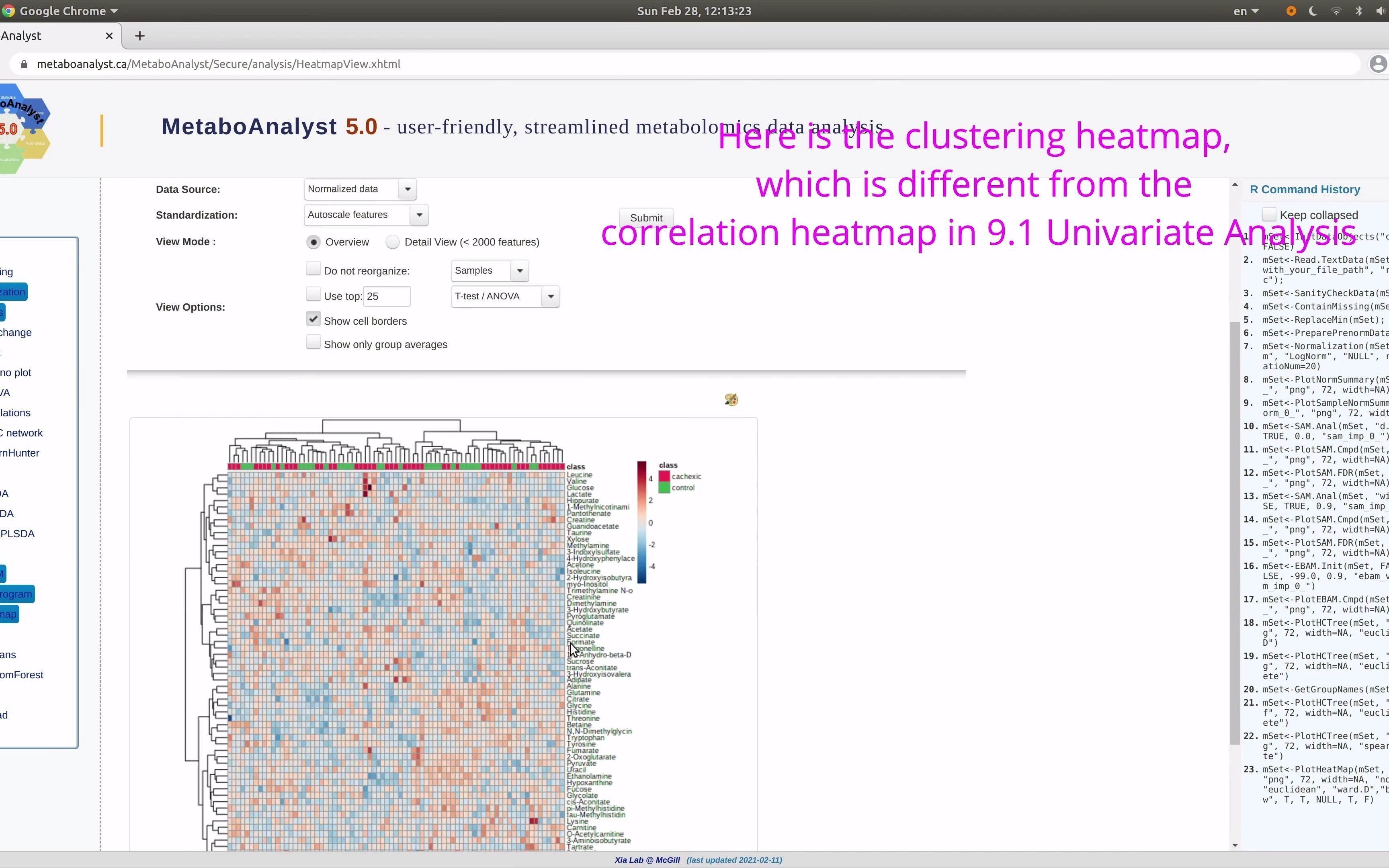Open Correlations in the sidebar

coord(16,413)
